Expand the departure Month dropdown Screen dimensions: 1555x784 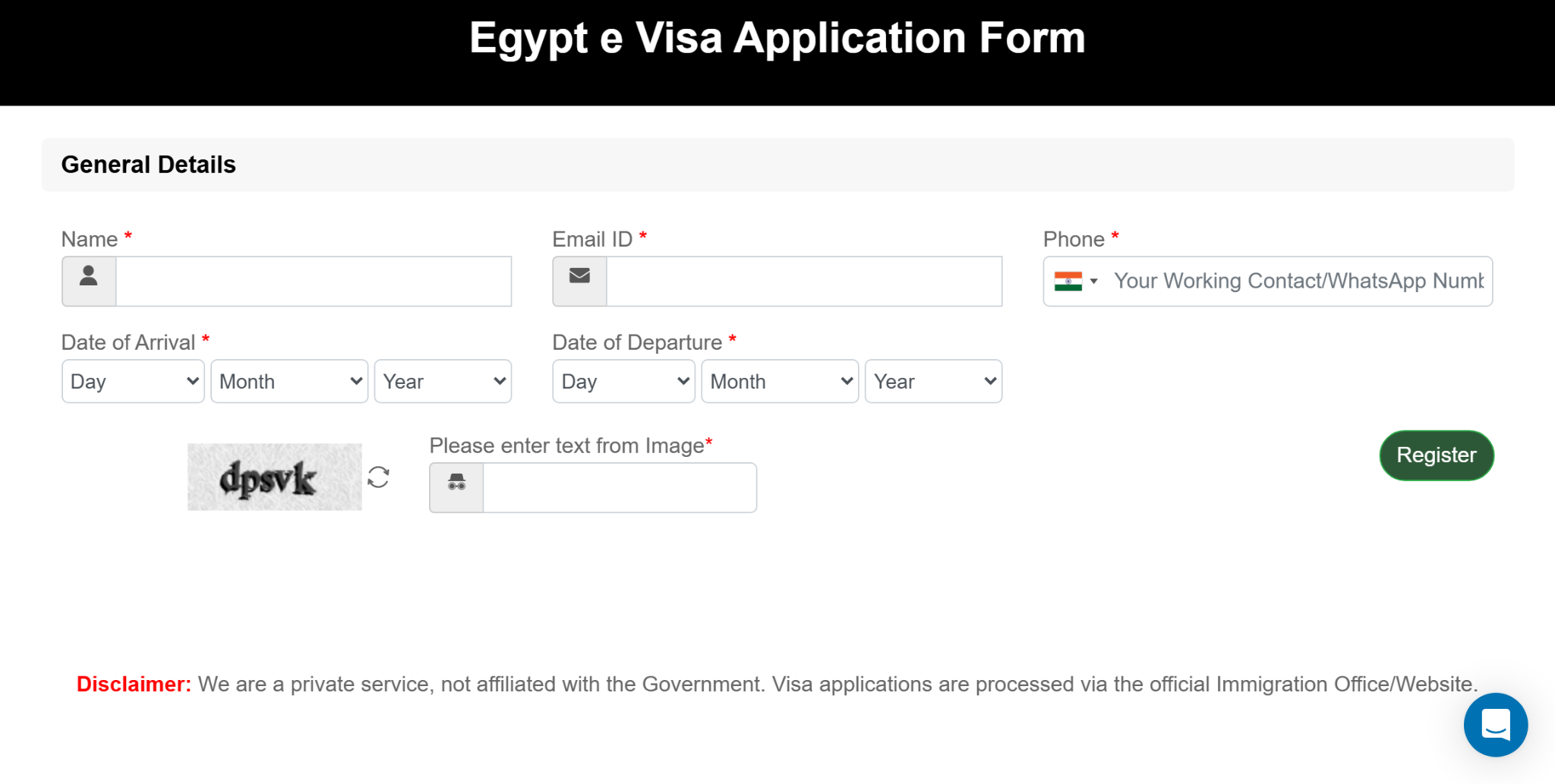click(780, 381)
